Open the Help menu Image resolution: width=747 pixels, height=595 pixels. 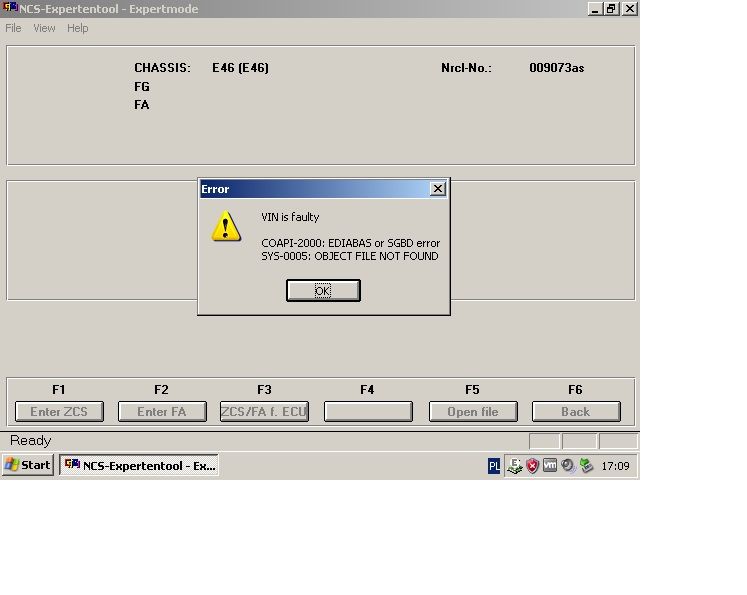point(77,28)
